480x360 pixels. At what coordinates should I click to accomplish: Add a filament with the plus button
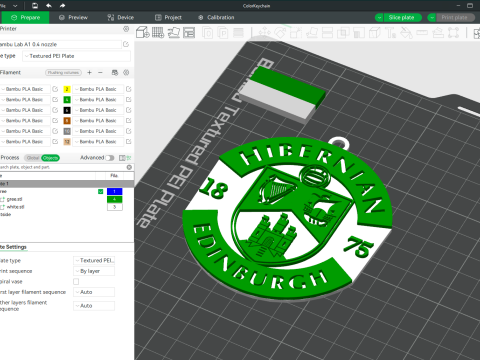(89, 72)
